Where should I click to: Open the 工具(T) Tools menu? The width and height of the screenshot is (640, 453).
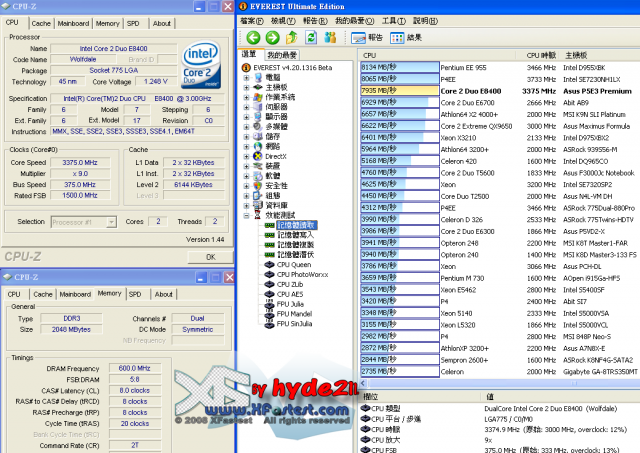click(393, 21)
